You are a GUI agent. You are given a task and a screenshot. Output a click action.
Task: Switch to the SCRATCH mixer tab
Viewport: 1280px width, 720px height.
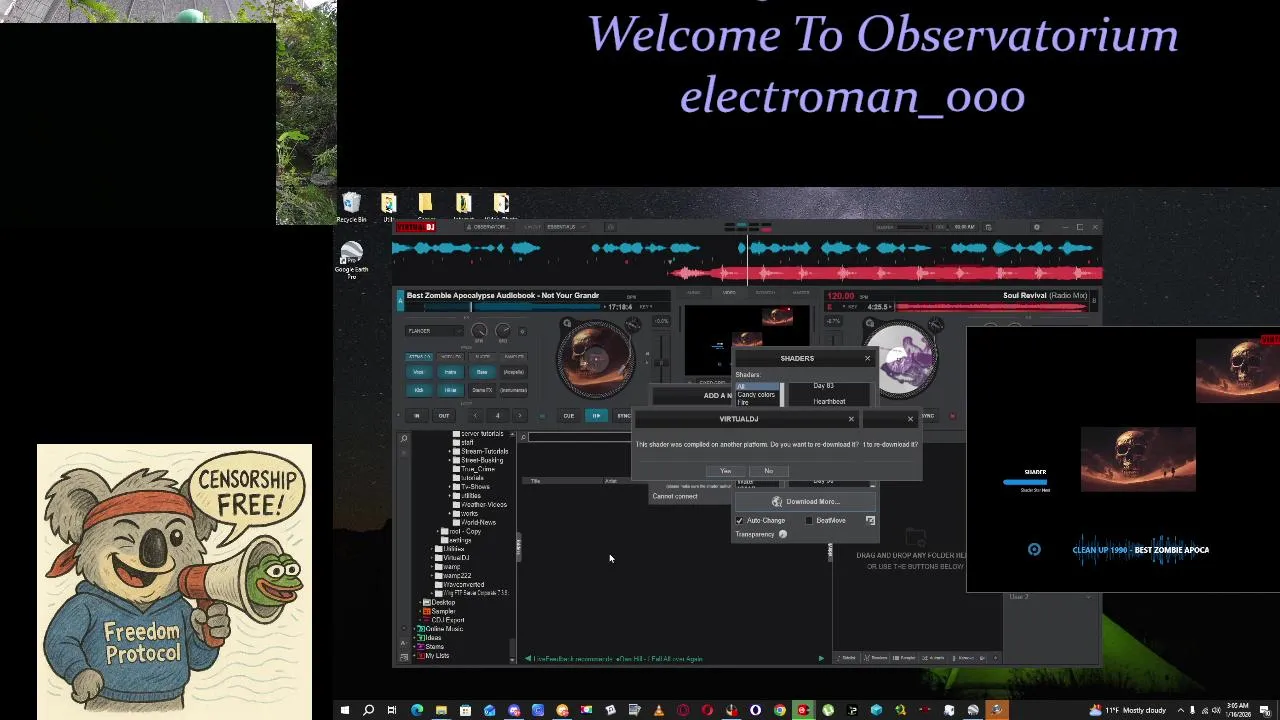[765, 293]
